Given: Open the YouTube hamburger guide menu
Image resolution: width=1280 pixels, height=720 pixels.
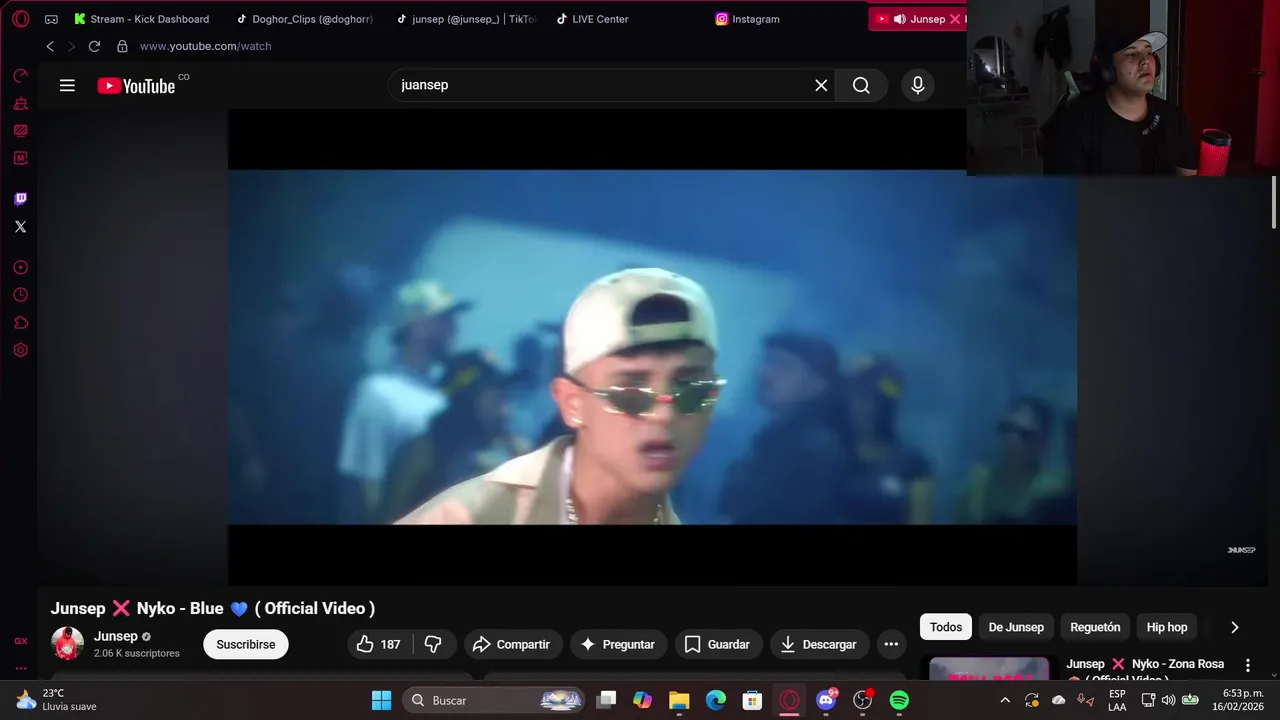Looking at the screenshot, I should tap(67, 85).
